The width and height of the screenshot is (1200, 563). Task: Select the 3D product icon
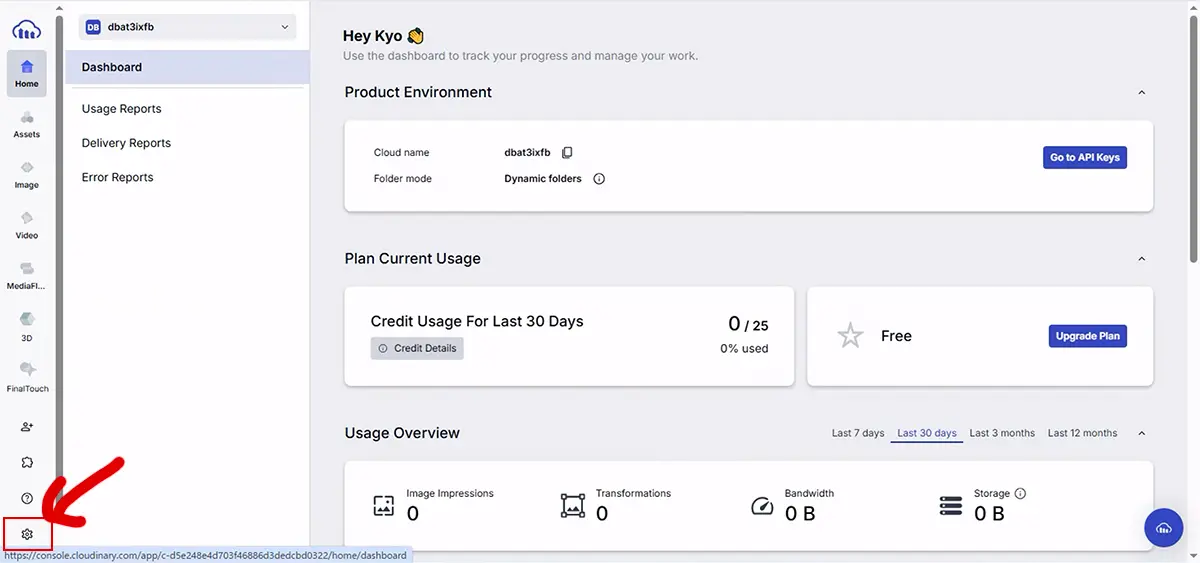(27, 326)
